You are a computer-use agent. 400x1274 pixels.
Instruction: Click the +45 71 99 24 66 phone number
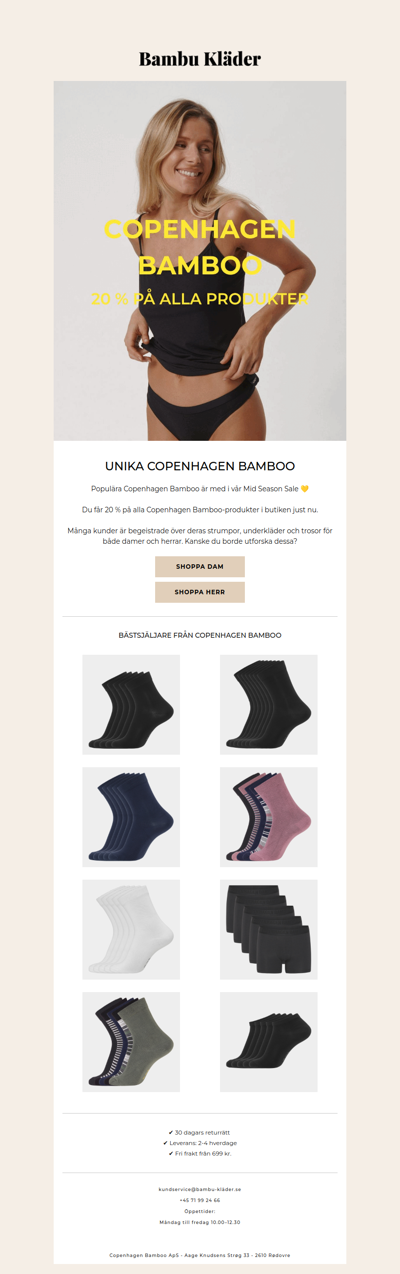(x=200, y=1200)
